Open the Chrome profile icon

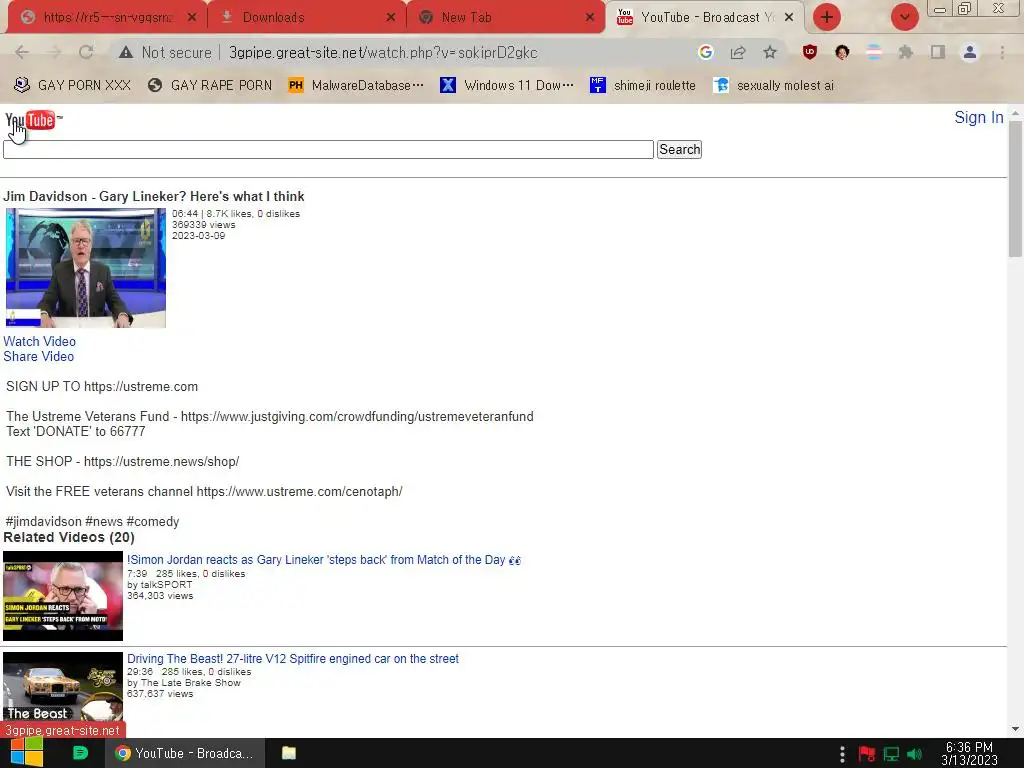pyautogui.click(x=970, y=52)
